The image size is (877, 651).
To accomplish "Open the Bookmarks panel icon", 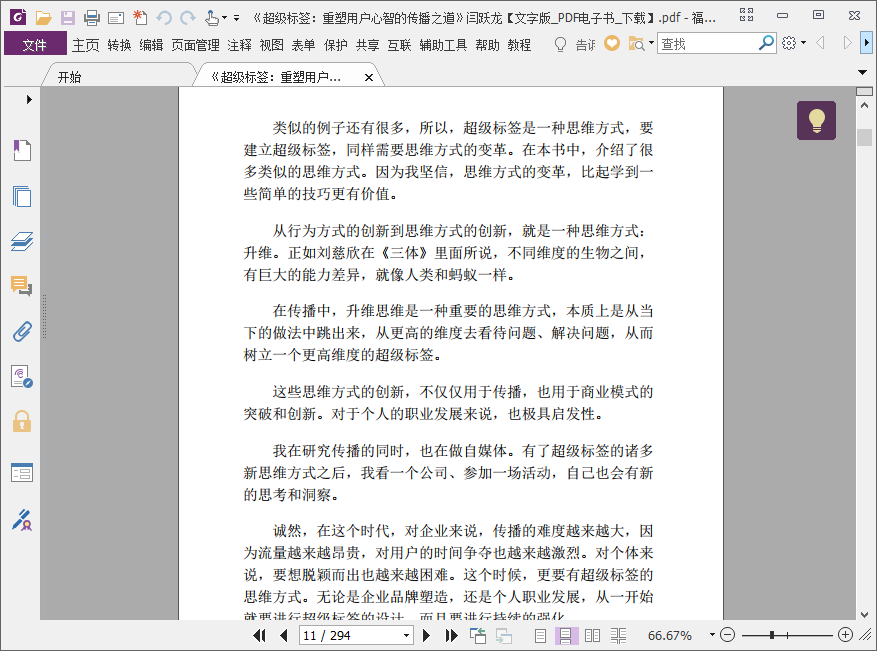I will [x=22, y=150].
